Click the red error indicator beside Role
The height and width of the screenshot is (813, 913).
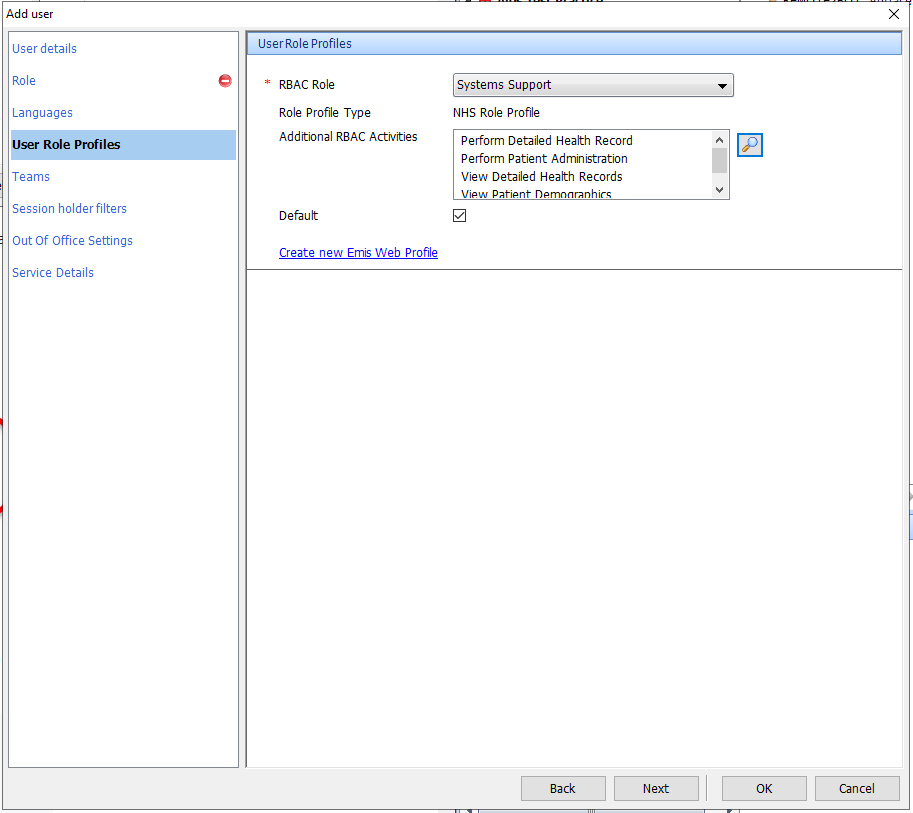[x=224, y=81]
